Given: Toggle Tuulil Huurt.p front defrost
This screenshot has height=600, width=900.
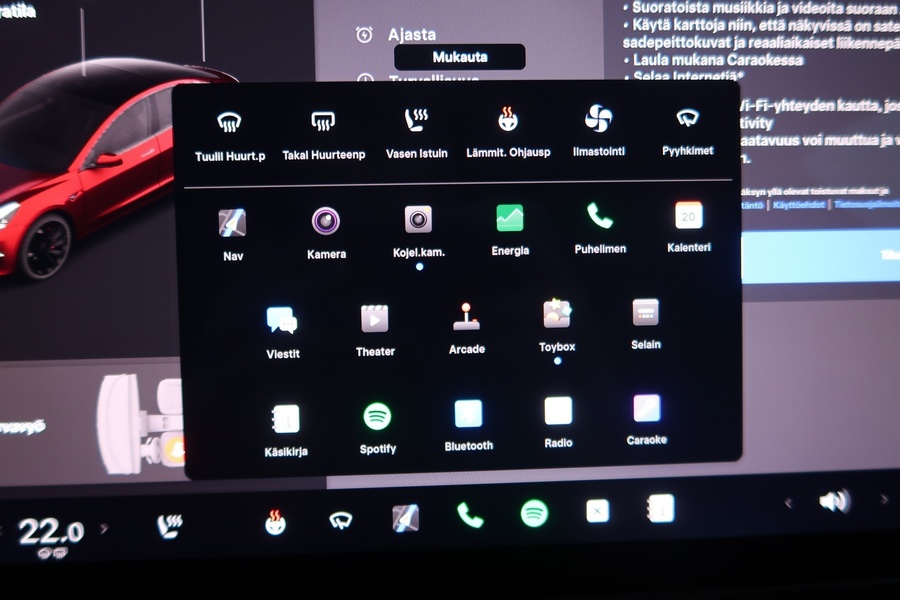Looking at the screenshot, I should point(230,124).
